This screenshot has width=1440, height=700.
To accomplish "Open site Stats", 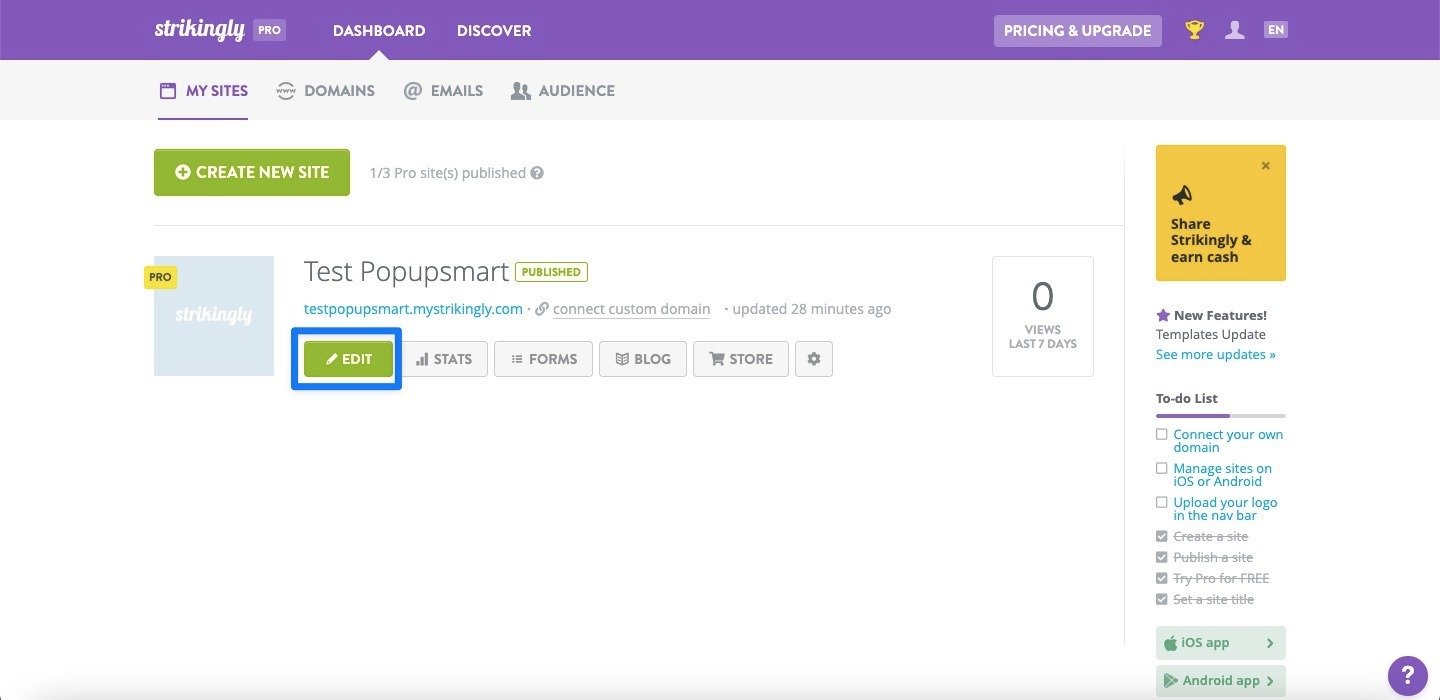I will (444, 359).
